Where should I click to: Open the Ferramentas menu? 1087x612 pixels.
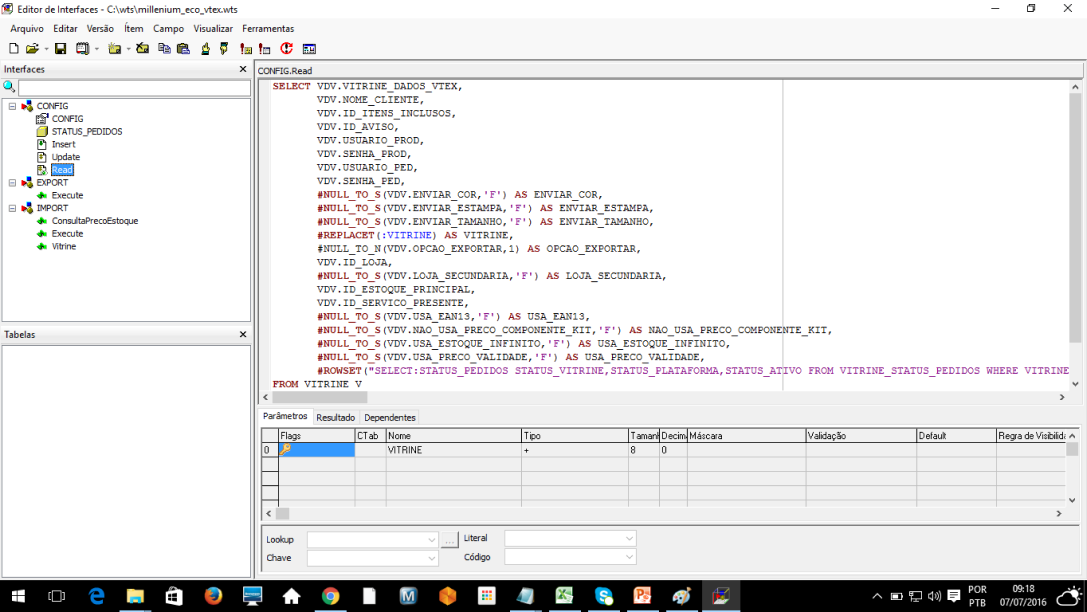click(x=268, y=29)
